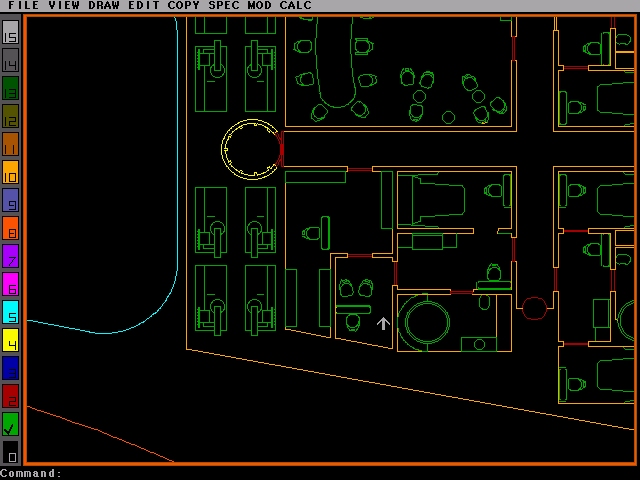The width and height of the screenshot is (640, 480).
Task: Open the CALC menu
Action: point(295,6)
